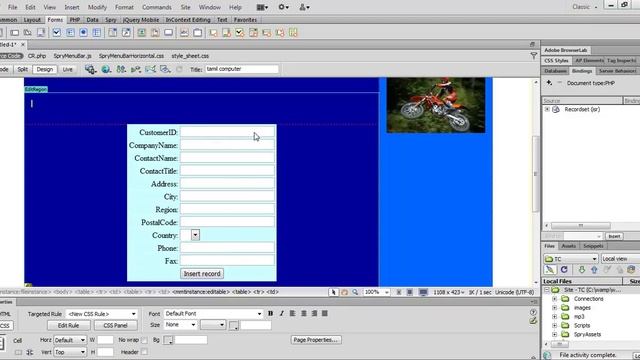
Task: Select the motorcycle image
Action: 436,105
